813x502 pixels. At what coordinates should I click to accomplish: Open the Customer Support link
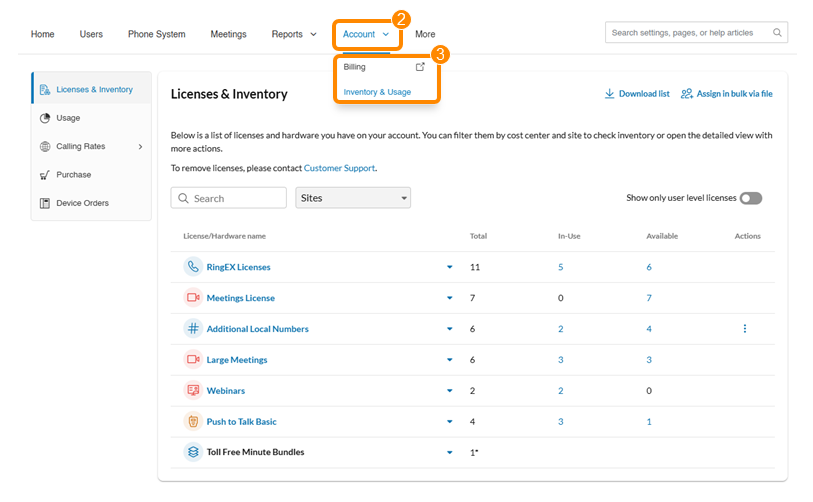point(339,168)
